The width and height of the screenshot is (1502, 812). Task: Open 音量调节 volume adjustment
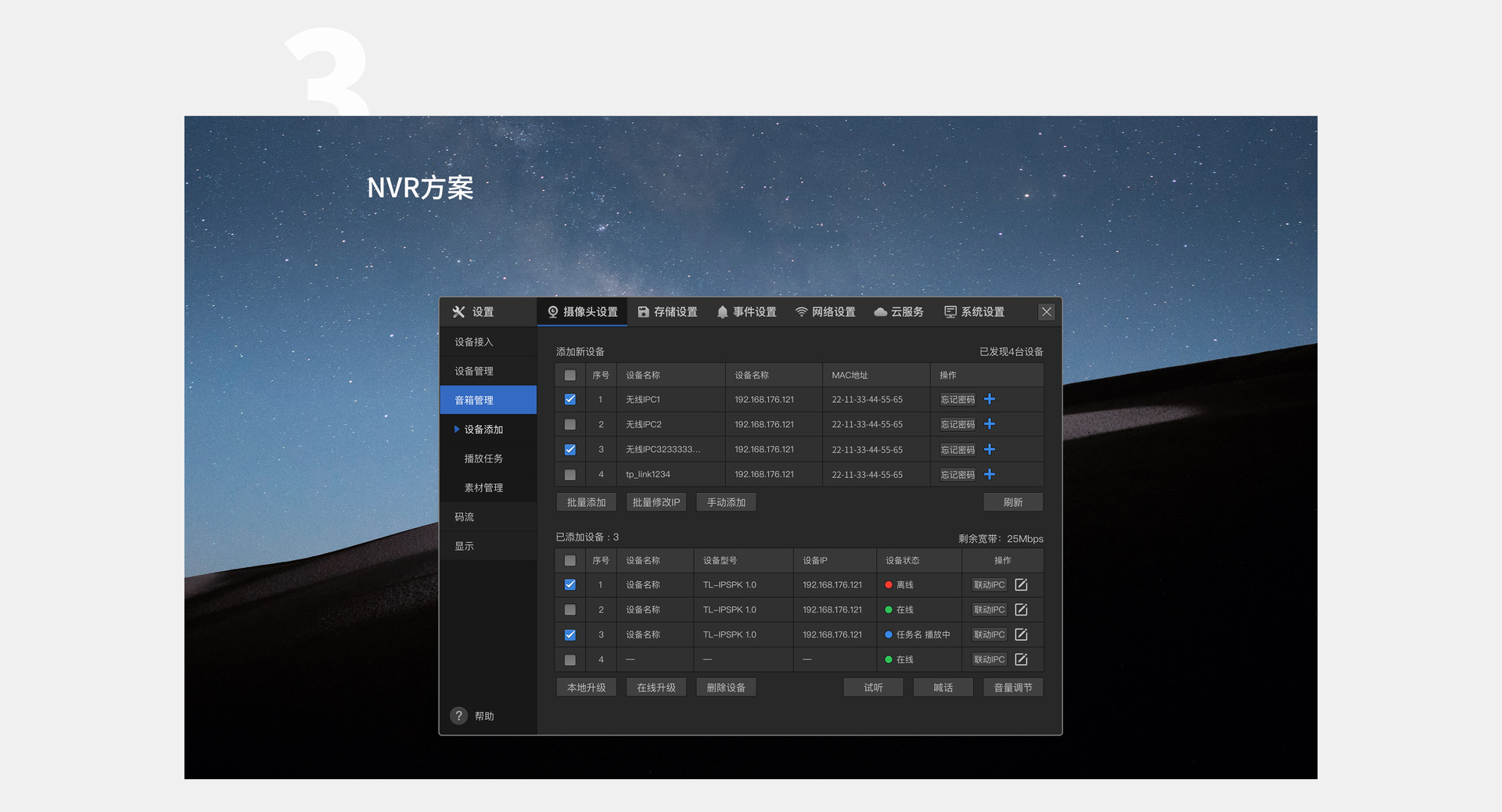1012,688
